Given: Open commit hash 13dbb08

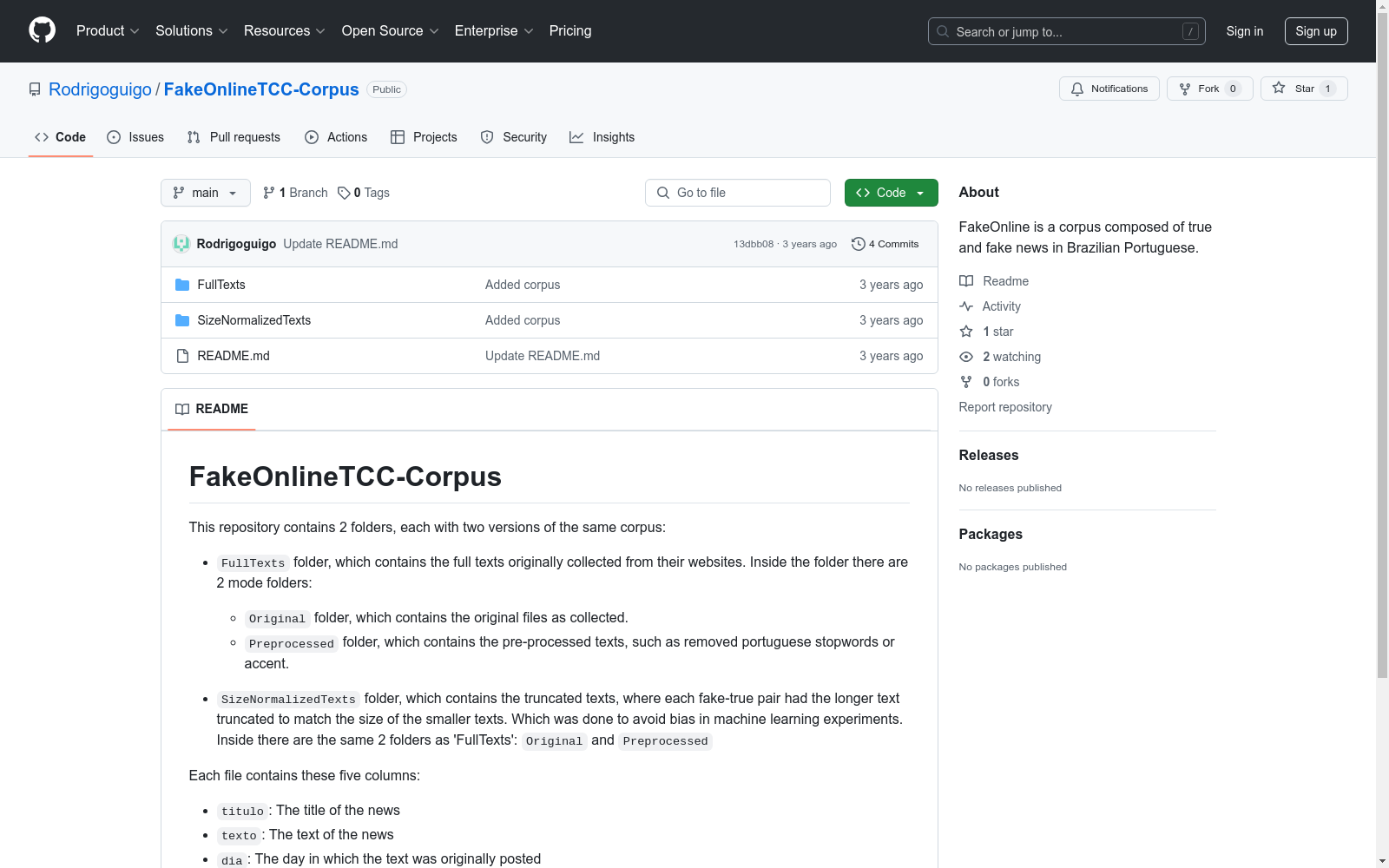Looking at the screenshot, I should 754,244.
